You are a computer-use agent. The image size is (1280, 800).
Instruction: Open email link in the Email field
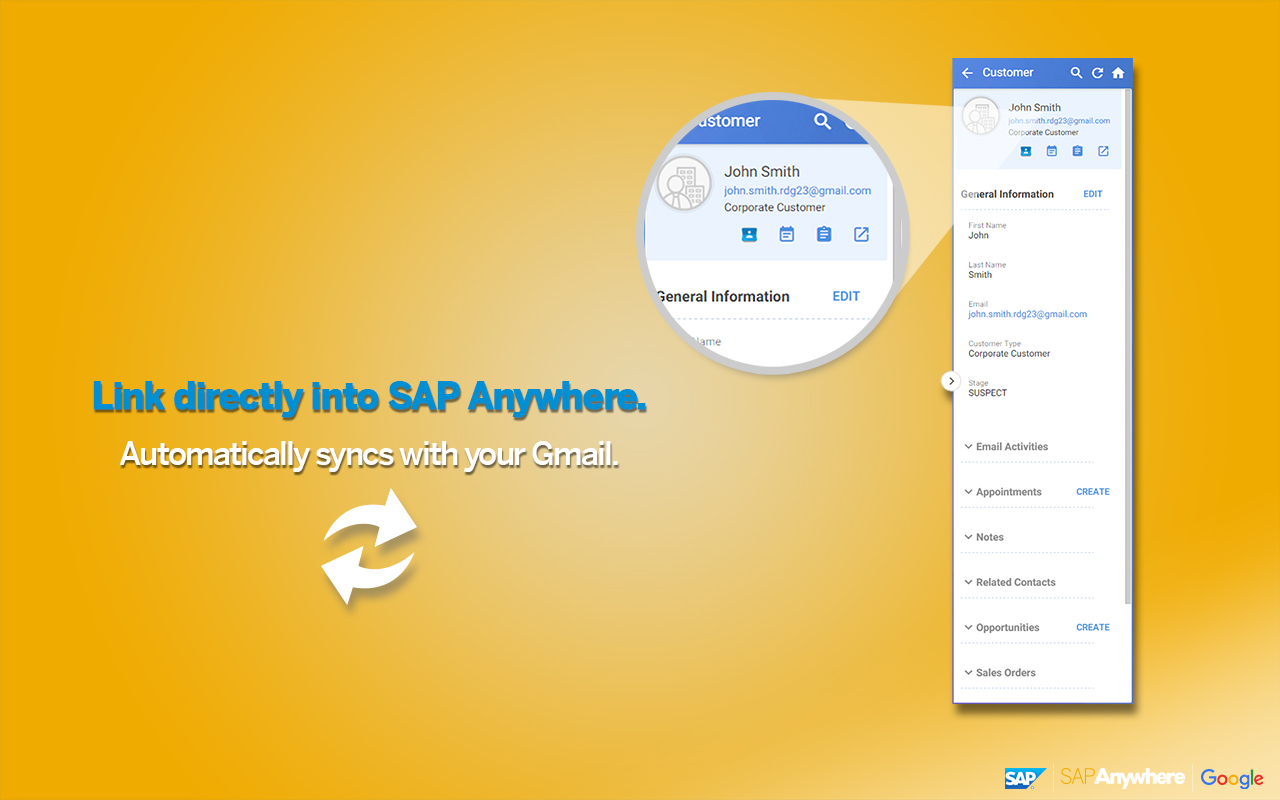pyautogui.click(x=1027, y=314)
